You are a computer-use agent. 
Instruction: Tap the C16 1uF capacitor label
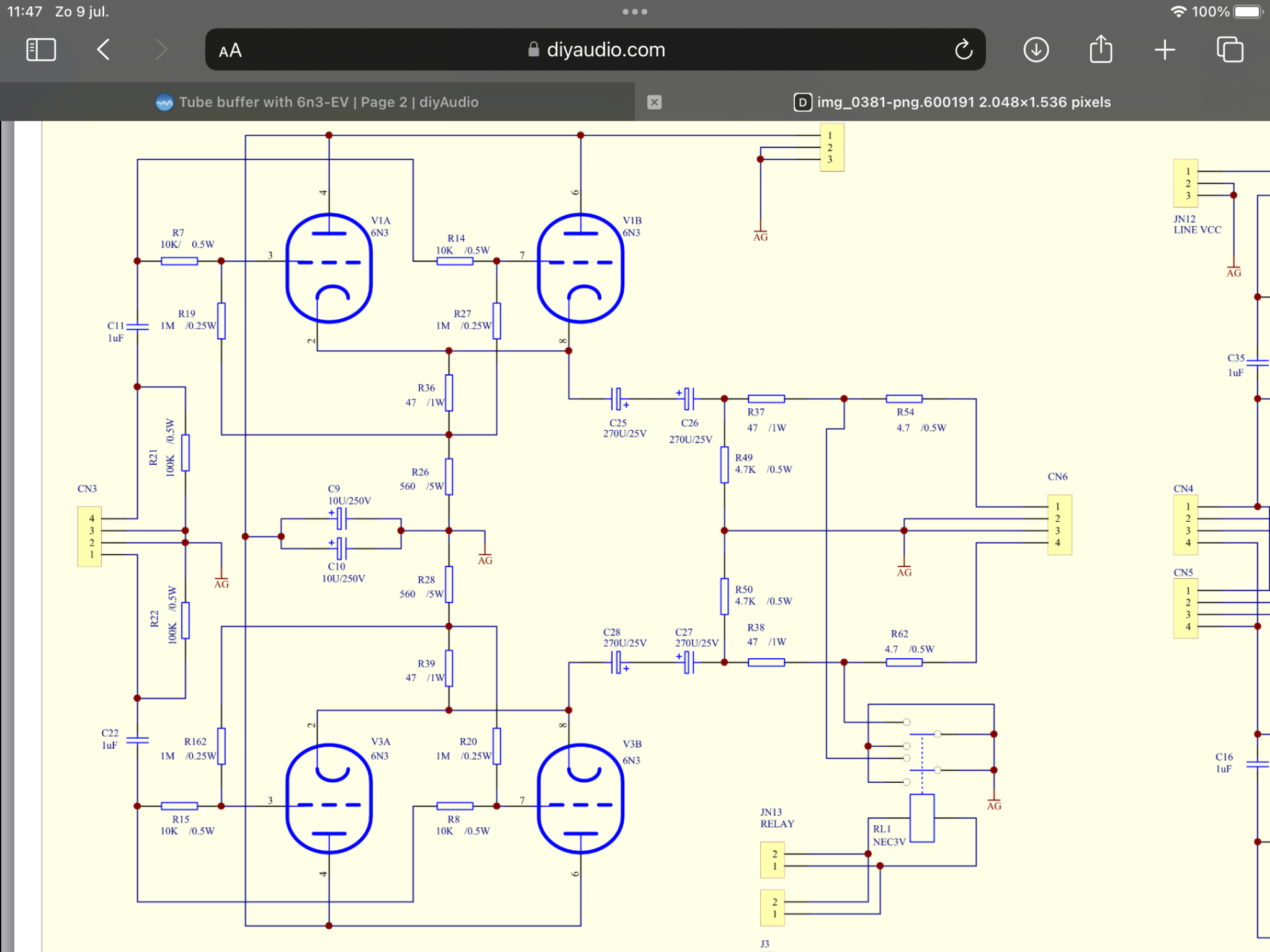pos(1223,763)
